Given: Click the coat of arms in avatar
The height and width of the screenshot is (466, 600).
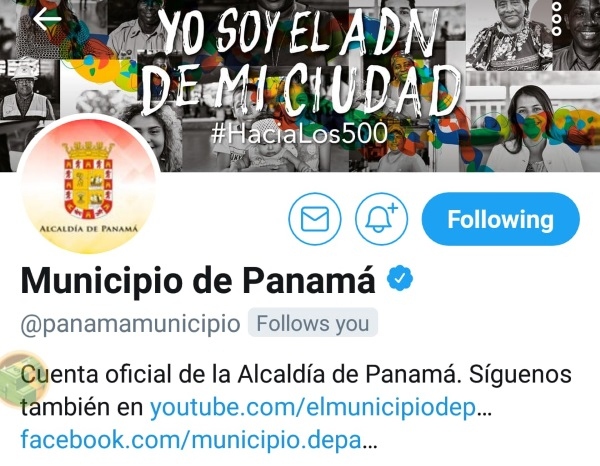Looking at the screenshot, I should (89, 180).
